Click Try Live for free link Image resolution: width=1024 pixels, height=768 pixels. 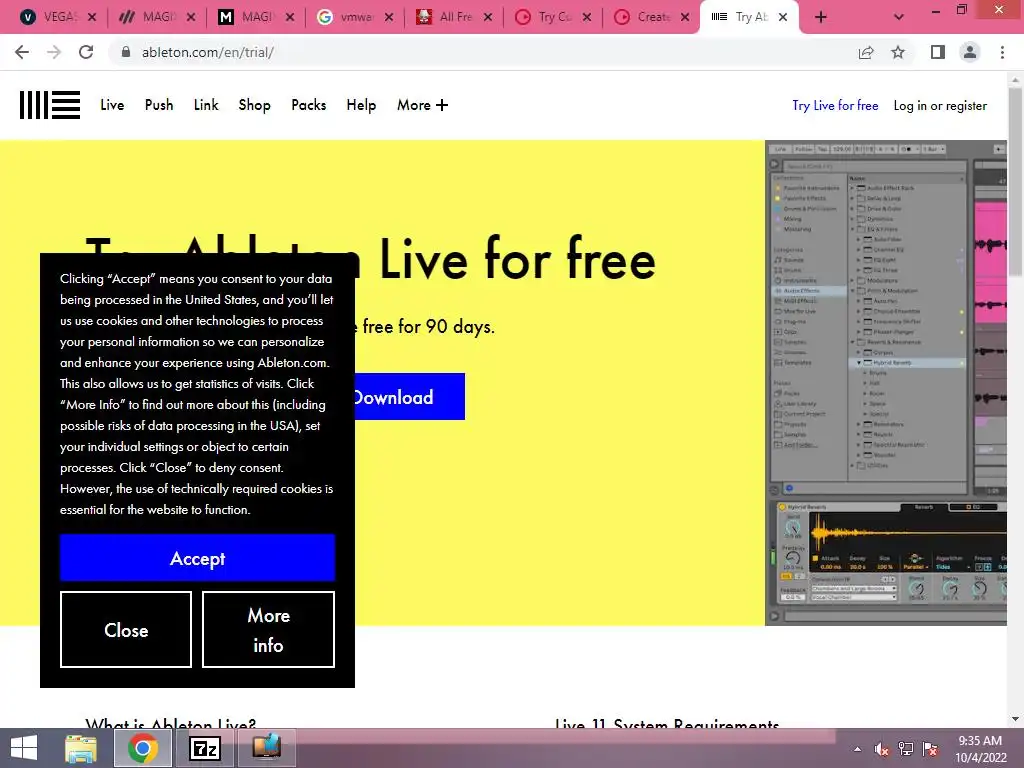[x=835, y=106]
